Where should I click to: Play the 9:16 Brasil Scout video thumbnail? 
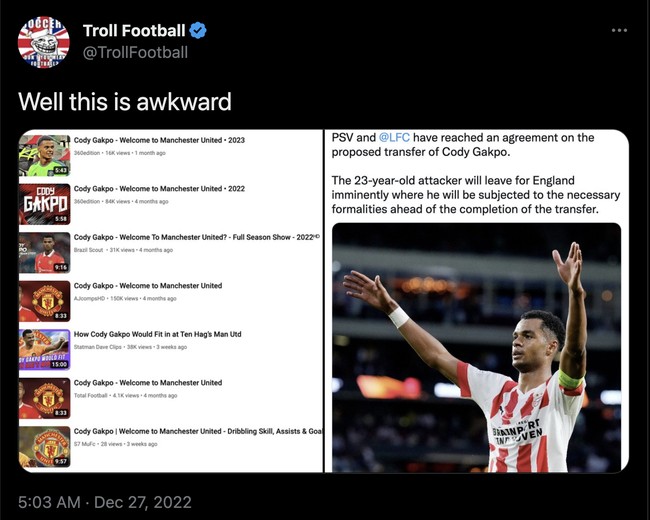(44, 252)
